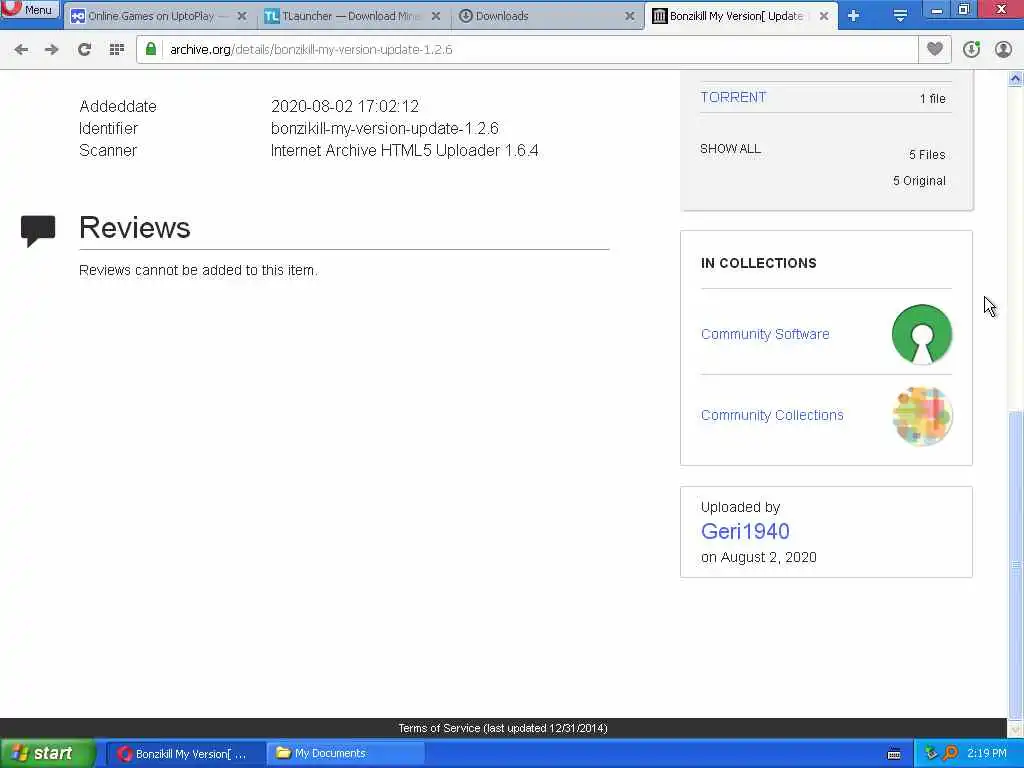Screen dimensions: 1024x768
Task: Open uploader profile Geri1940
Action: (x=745, y=532)
